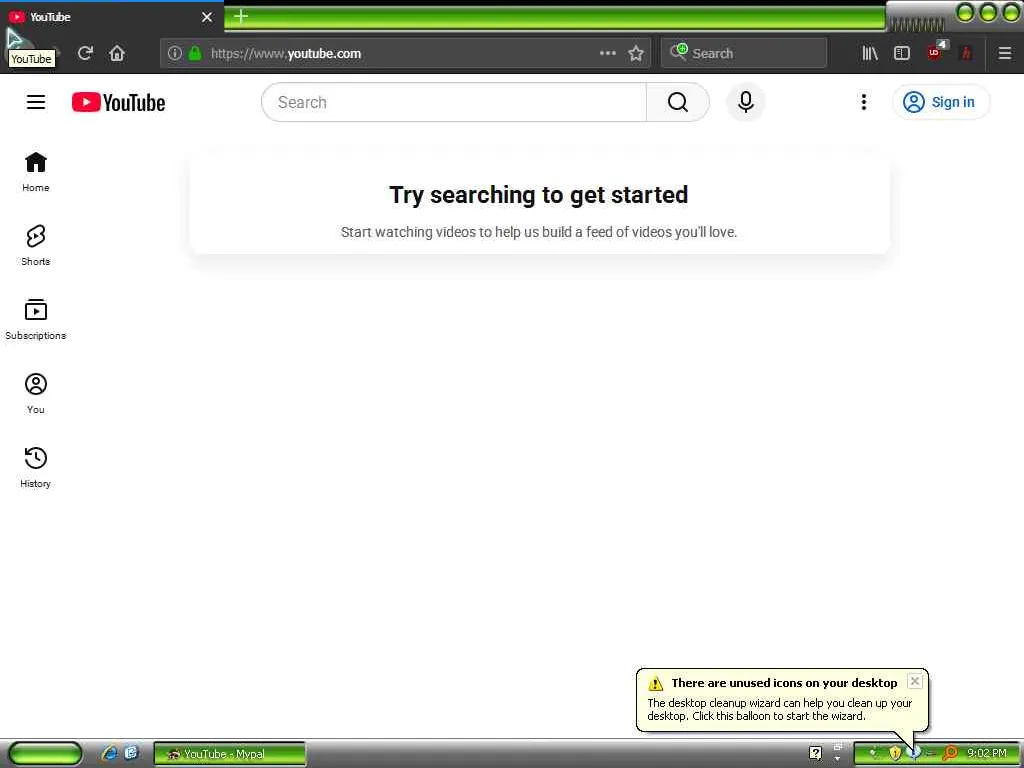Image resolution: width=1024 pixels, height=768 pixels.
Task: Open a new tab with plus button
Action: [x=241, y=16]
